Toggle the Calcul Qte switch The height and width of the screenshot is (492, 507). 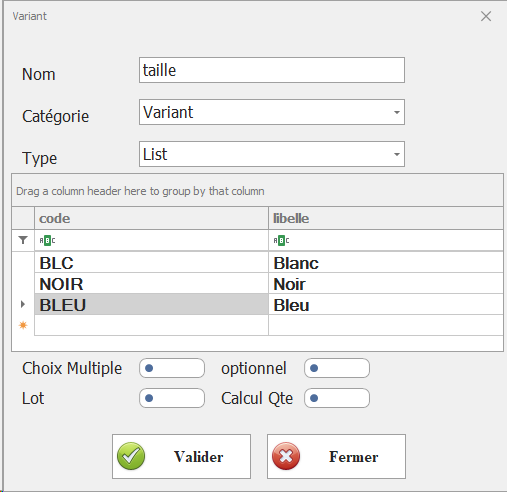337,398
